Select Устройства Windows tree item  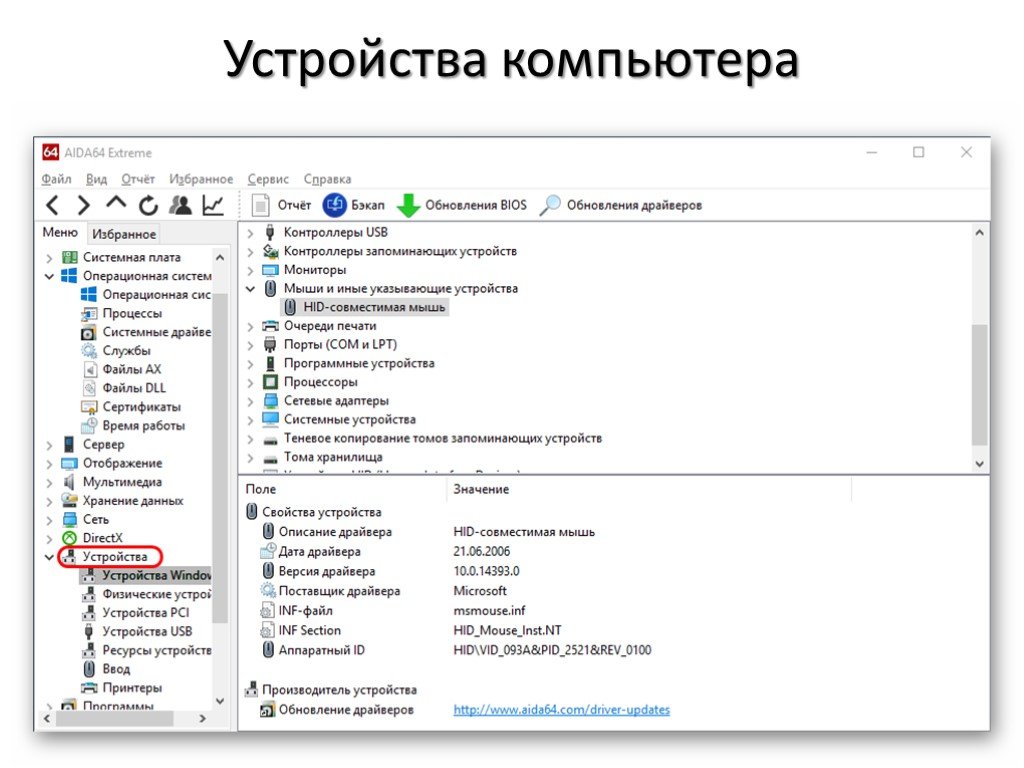coord(146,575)
